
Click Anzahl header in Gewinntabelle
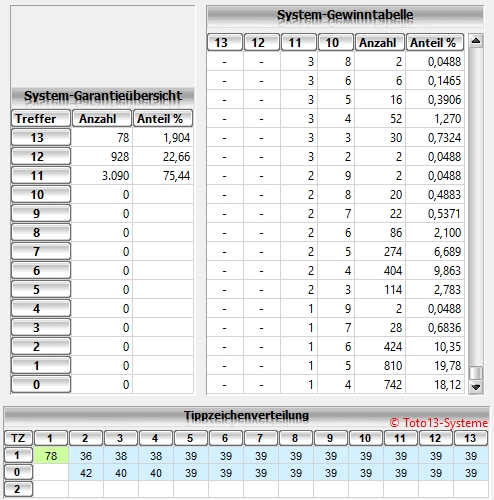point(380,42)
